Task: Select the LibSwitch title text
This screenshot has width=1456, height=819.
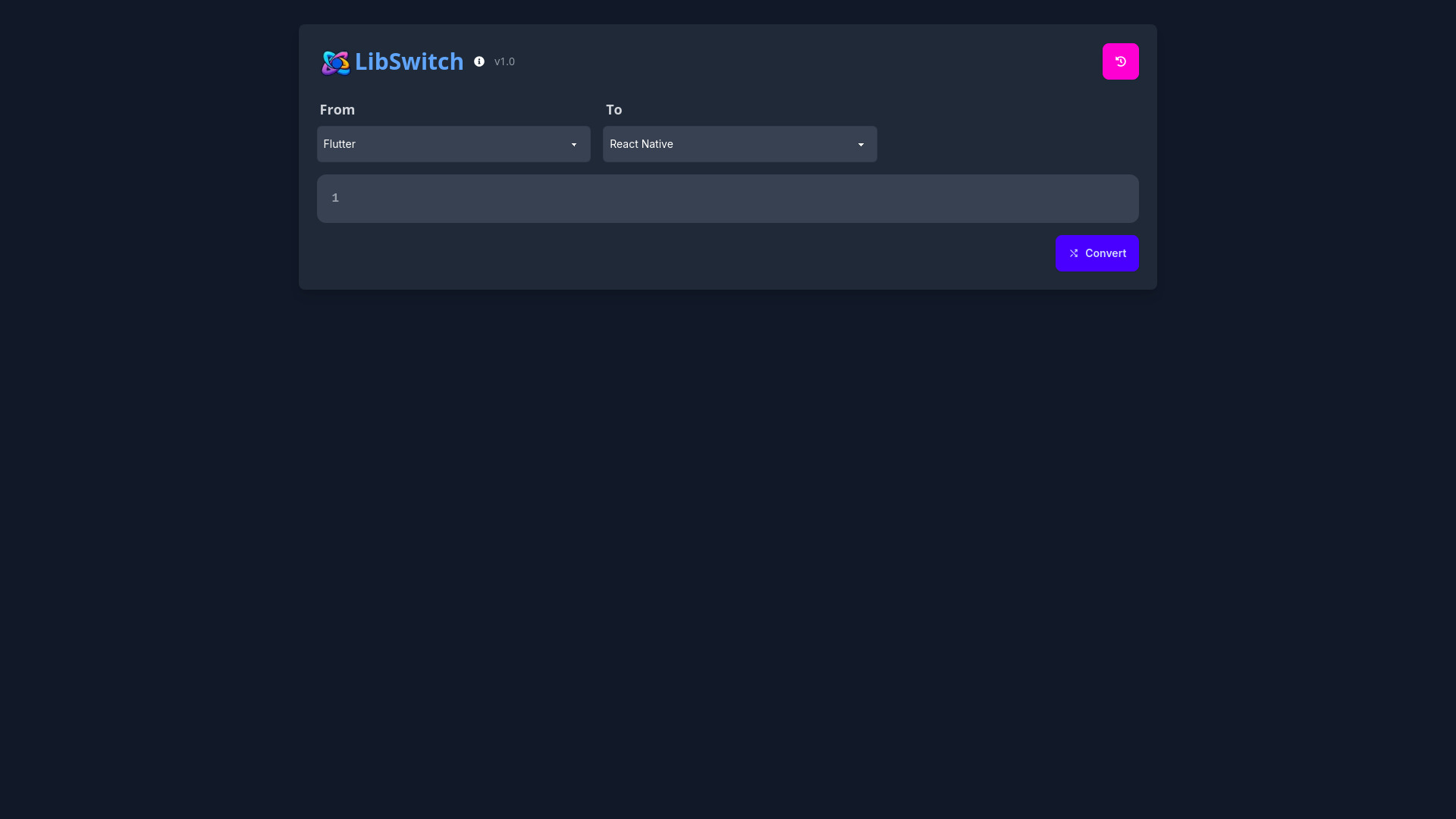Action: pyautogui.click(x=409, y=61)
